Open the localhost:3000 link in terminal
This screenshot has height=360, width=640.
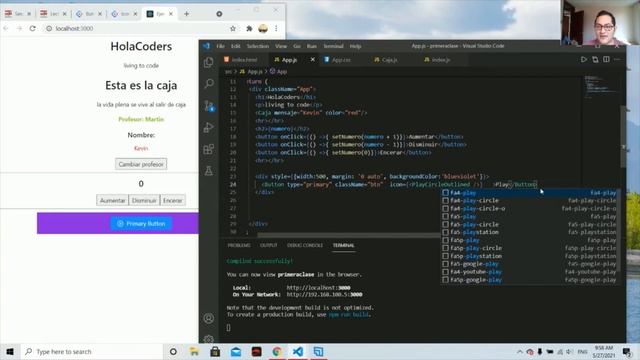tap(318, 288)
